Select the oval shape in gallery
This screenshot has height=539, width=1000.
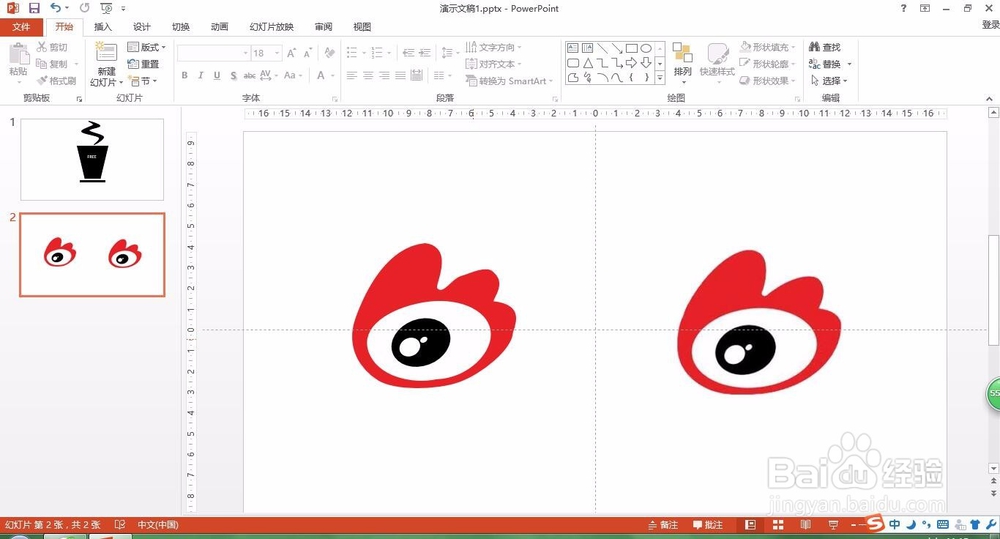646,48
